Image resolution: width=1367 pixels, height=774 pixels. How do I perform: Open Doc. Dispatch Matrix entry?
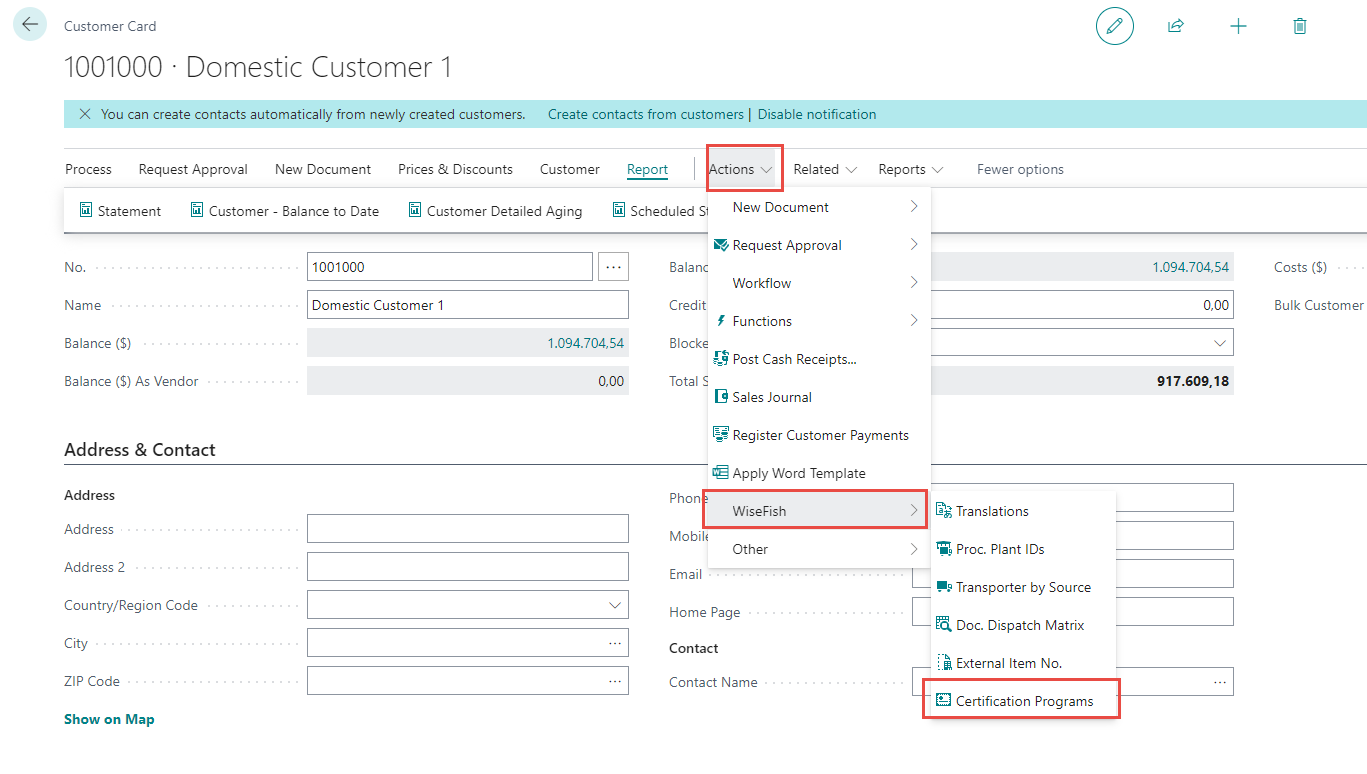(x=1019, y=625)
